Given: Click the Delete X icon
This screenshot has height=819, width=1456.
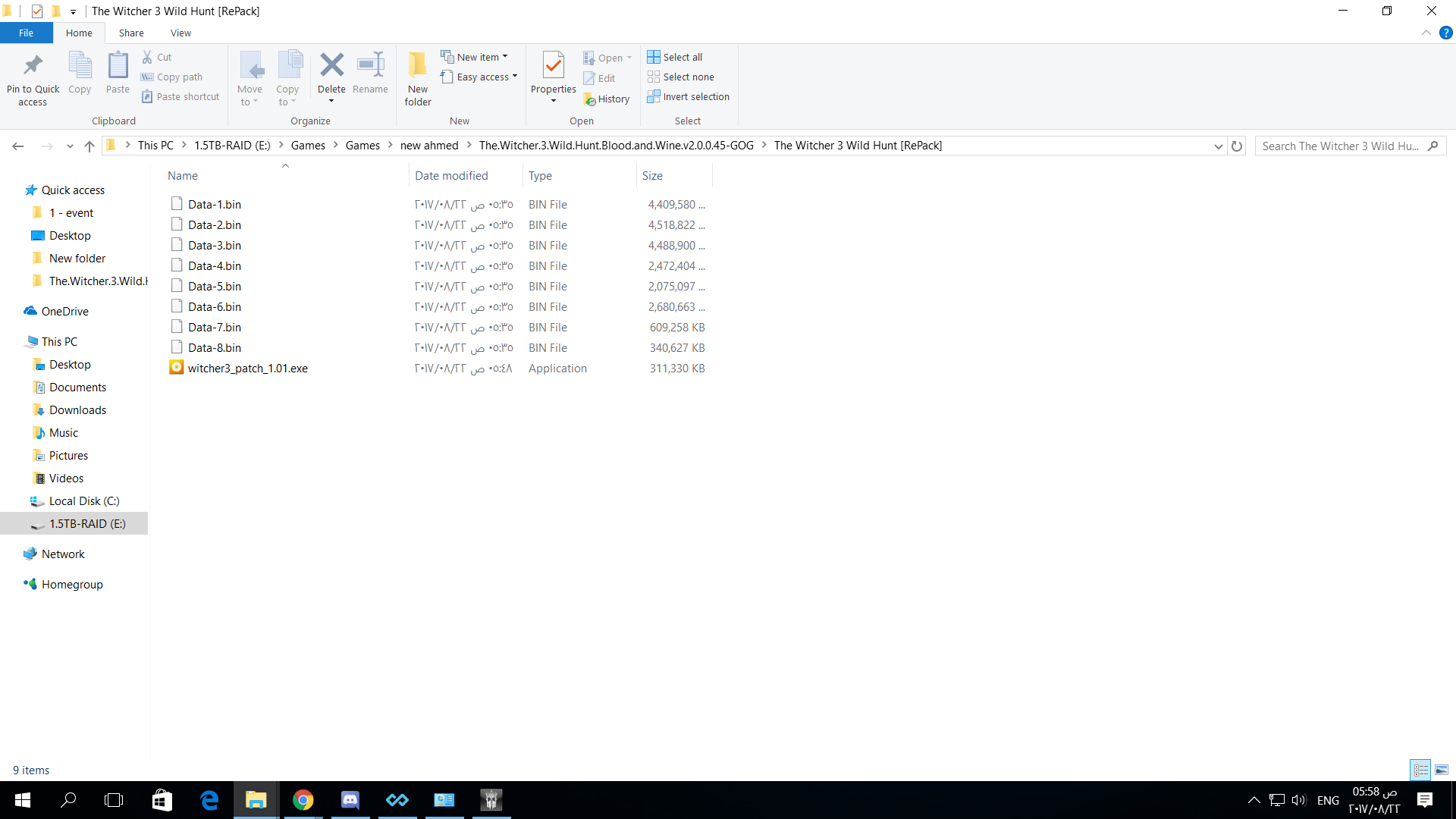Looking at the screenshot, I should tap(331, 65).
